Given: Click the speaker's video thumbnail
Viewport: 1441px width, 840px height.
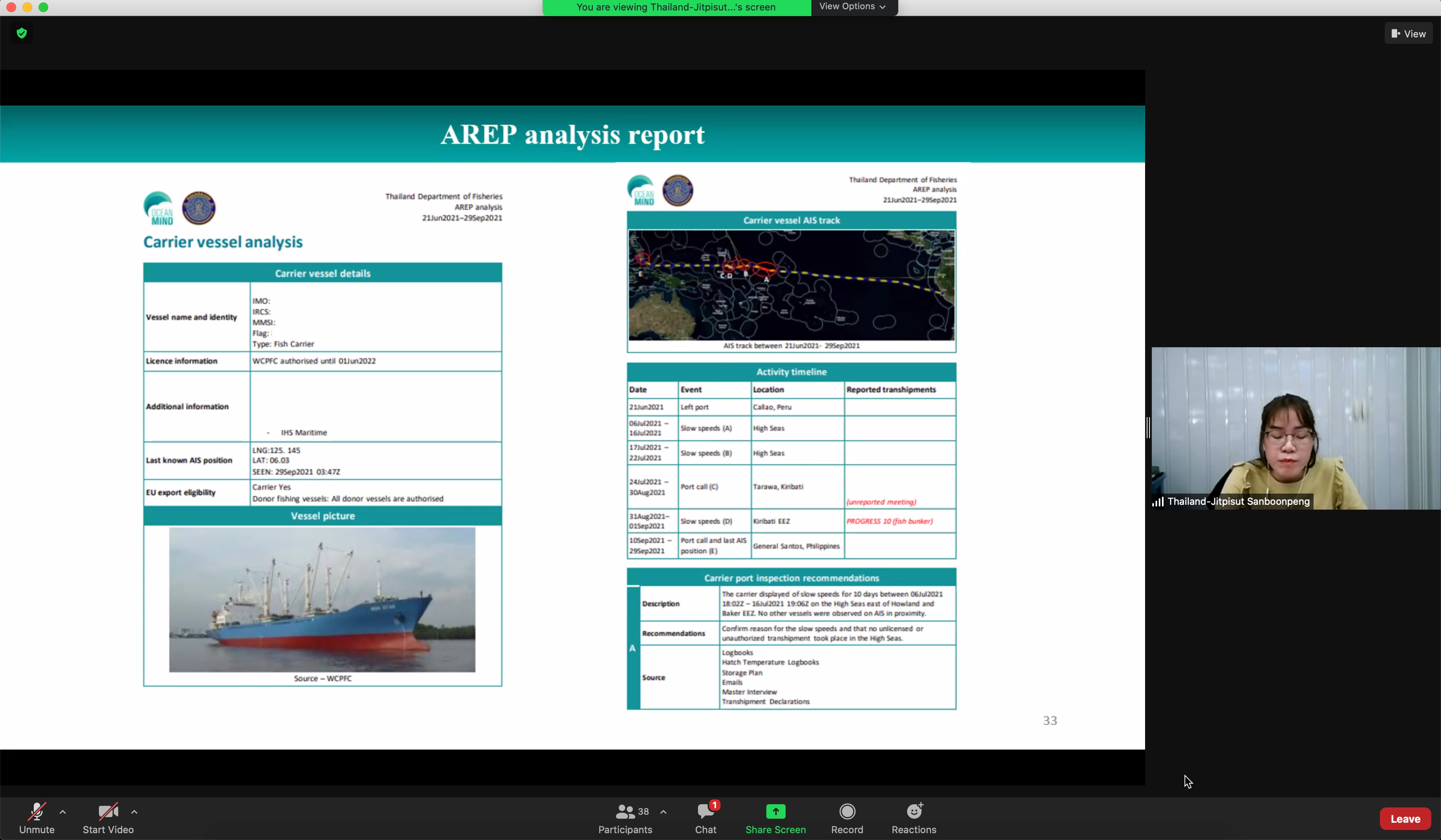Looking at the screenshot, I should 1295,427.
